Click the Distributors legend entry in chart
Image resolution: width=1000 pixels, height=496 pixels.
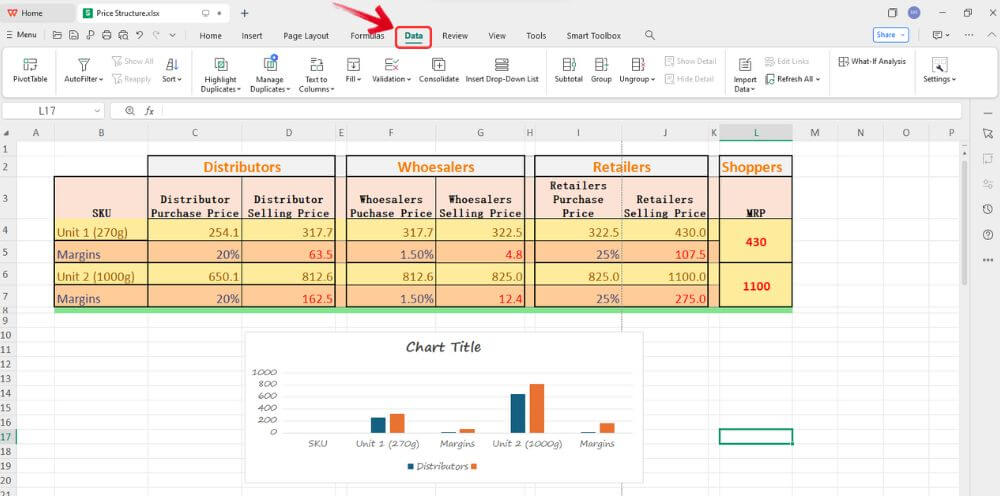[x=438, y=467]
